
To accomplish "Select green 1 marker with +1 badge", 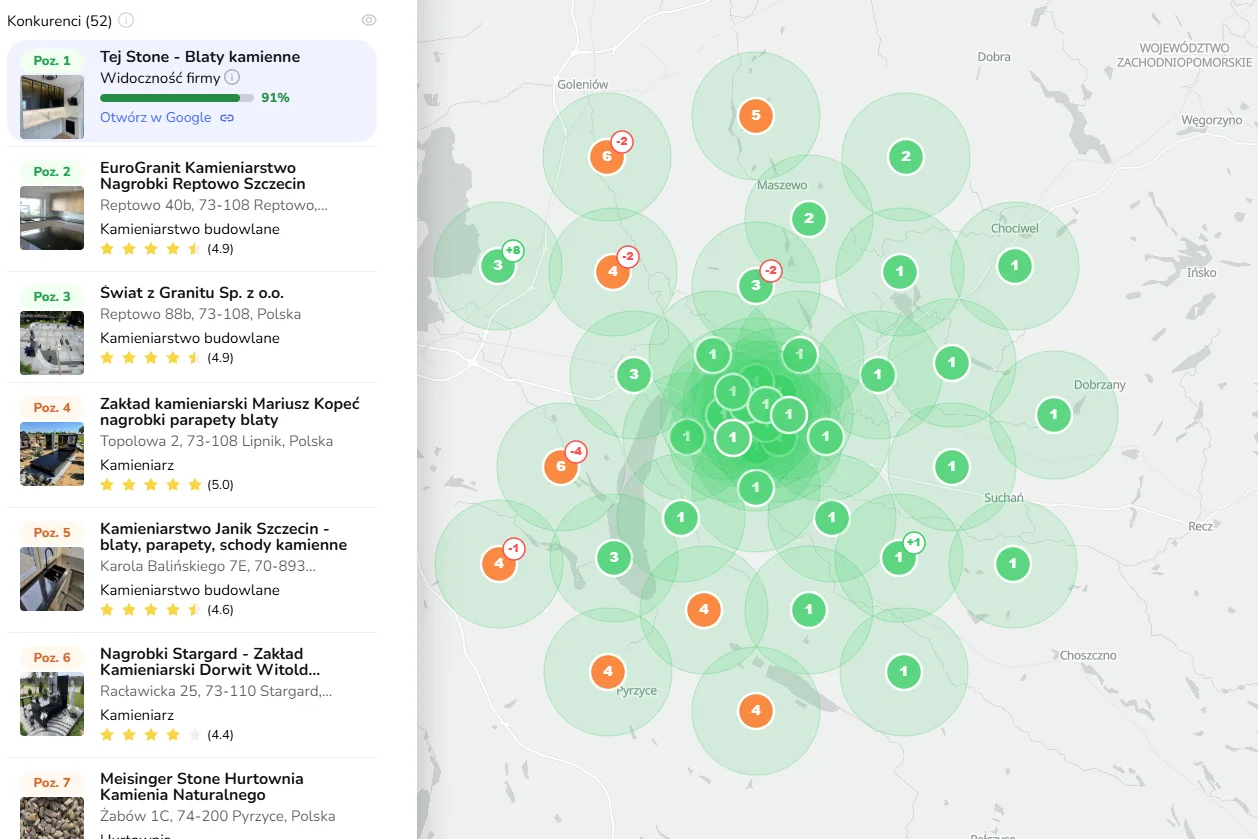I will click(x=898, y=557).
